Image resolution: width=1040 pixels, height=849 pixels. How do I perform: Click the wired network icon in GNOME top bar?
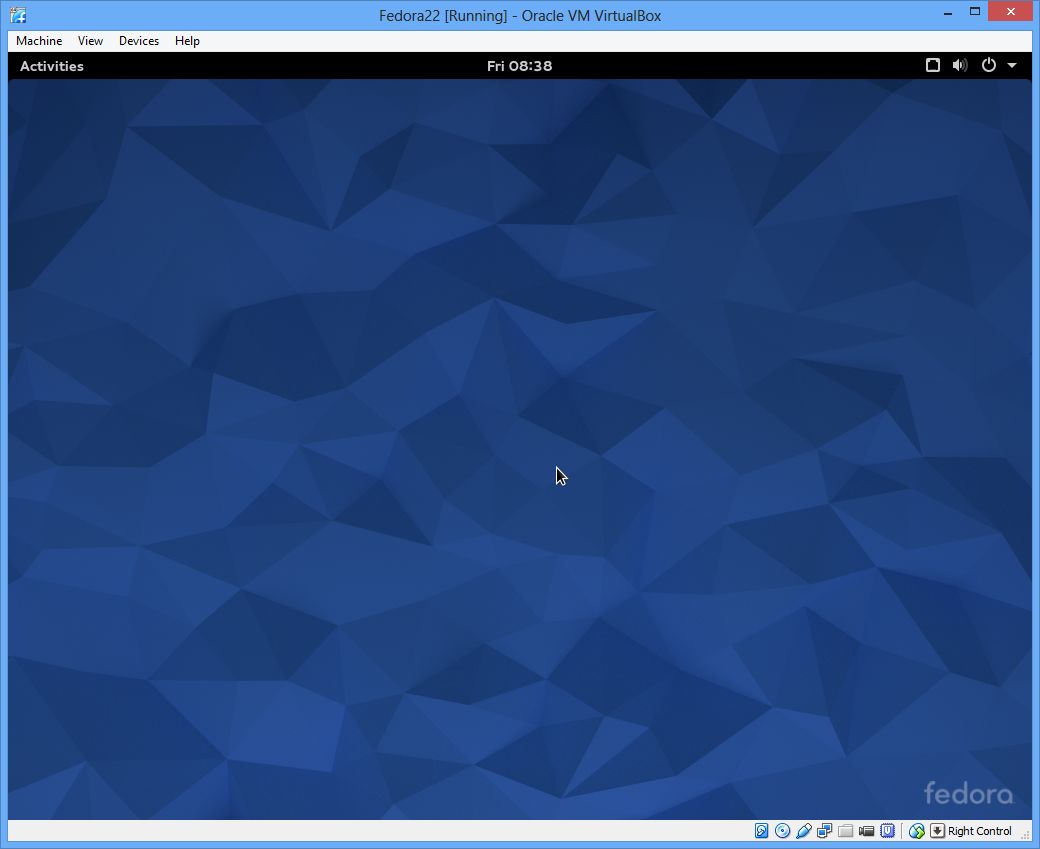point(933,65)
